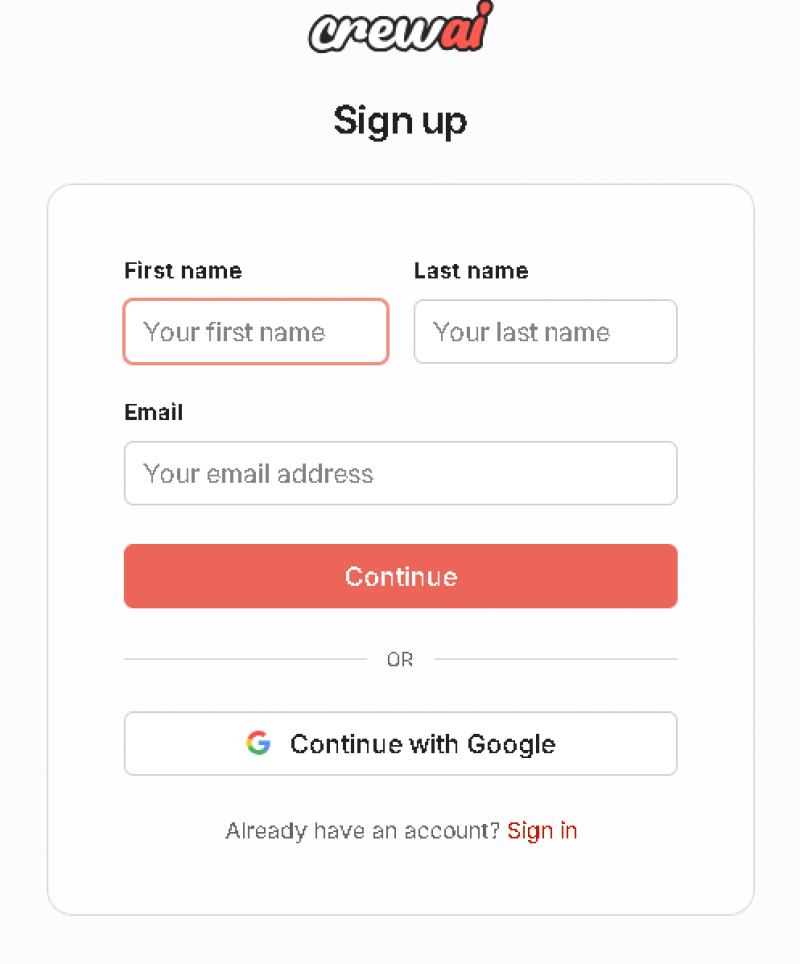Click the Email address input field
The width and height of the screenshot is (800, 964).
click(x=400, y=473)
